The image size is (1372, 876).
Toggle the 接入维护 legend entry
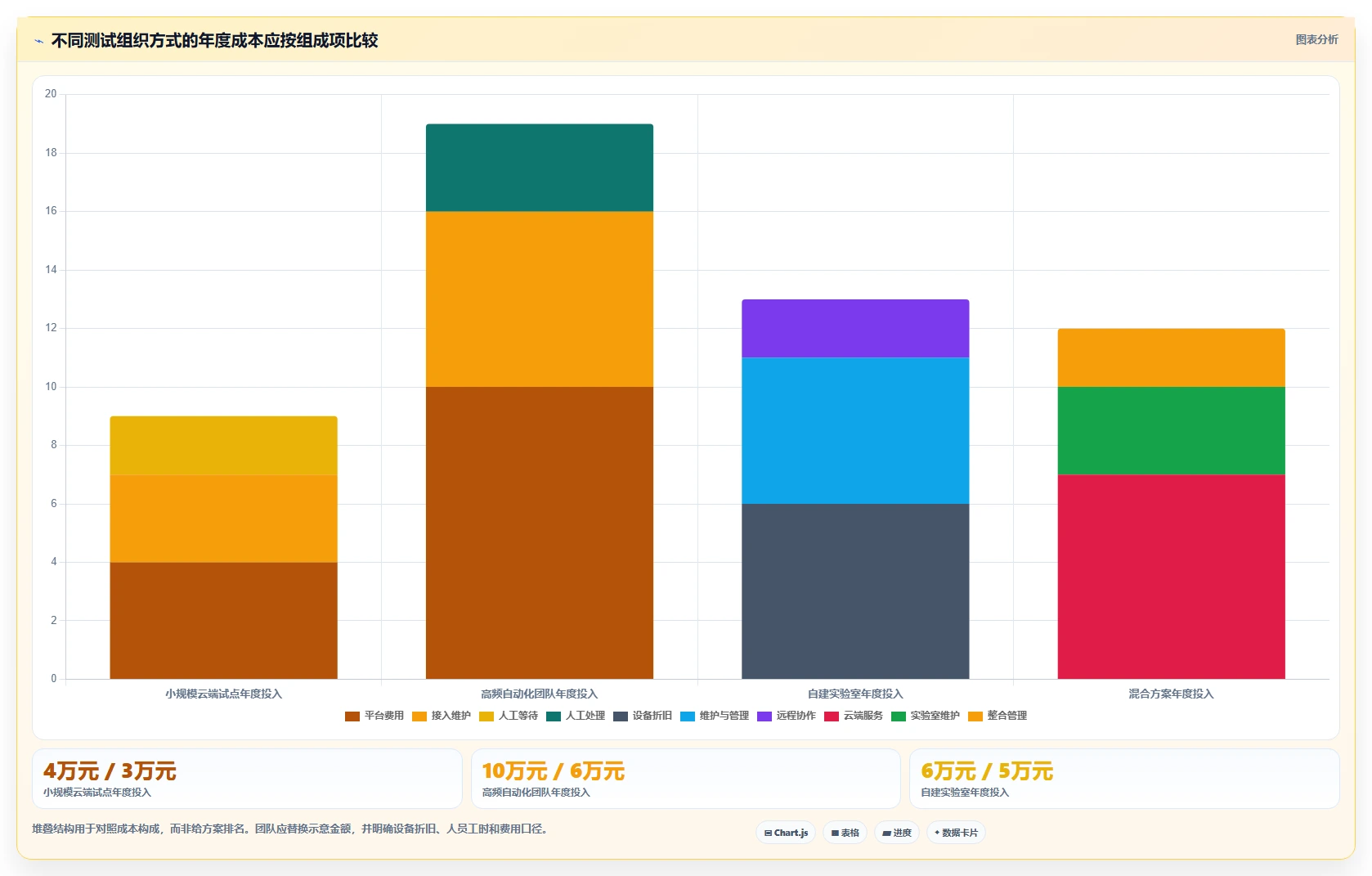point(441,717)
